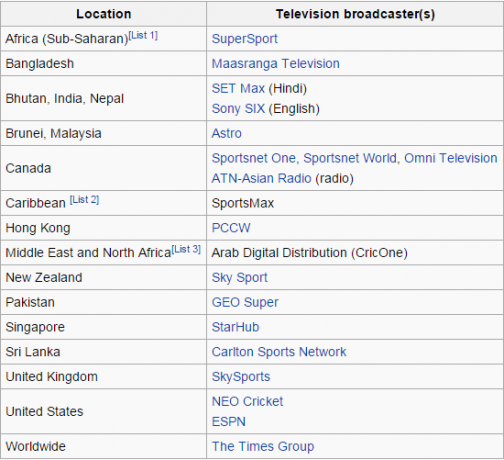Select the Singapore location cell
The image size is (504, 460).
[x=104, y=327]
